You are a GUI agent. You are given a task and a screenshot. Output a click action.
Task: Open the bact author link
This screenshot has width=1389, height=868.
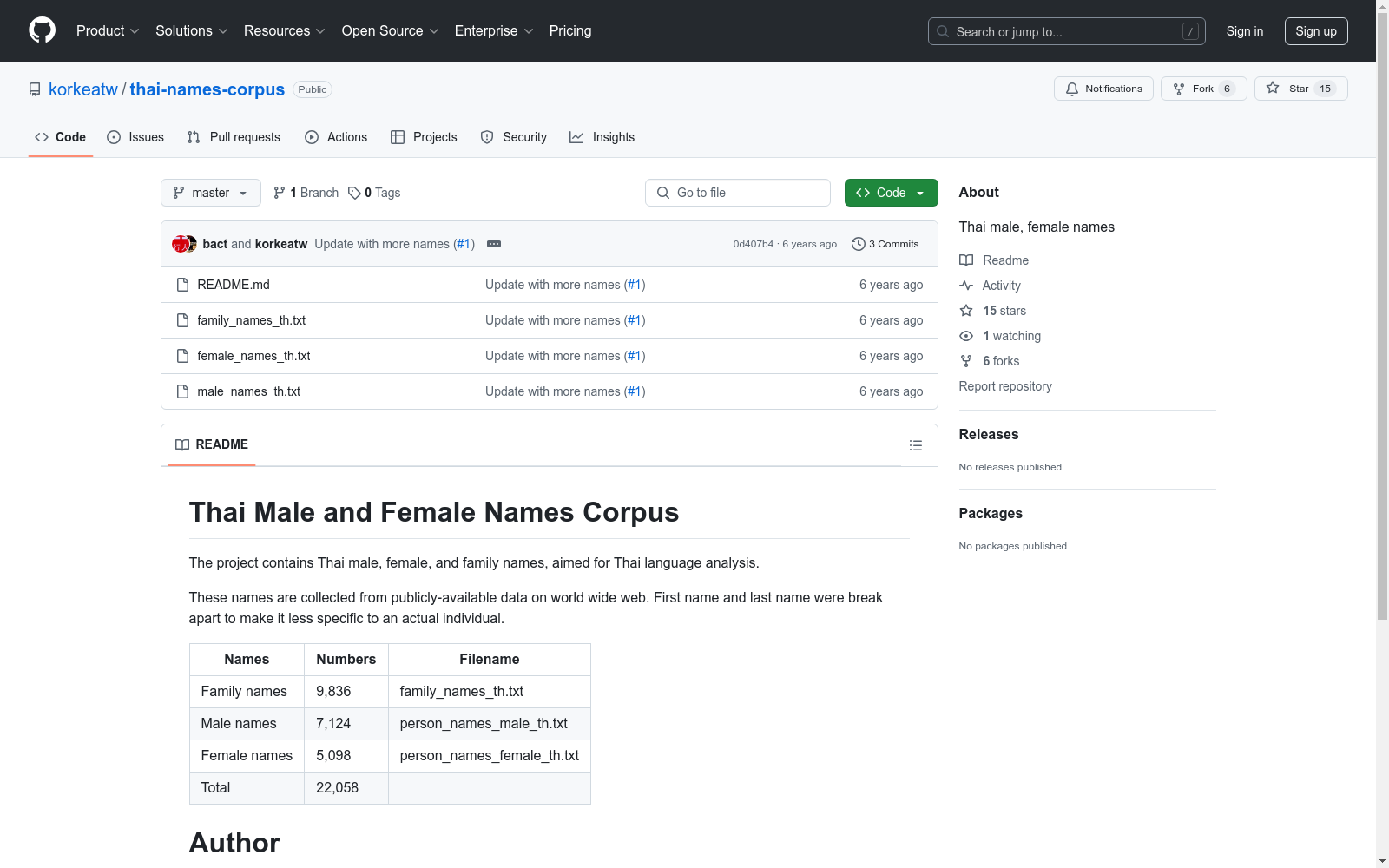[215, 244]
